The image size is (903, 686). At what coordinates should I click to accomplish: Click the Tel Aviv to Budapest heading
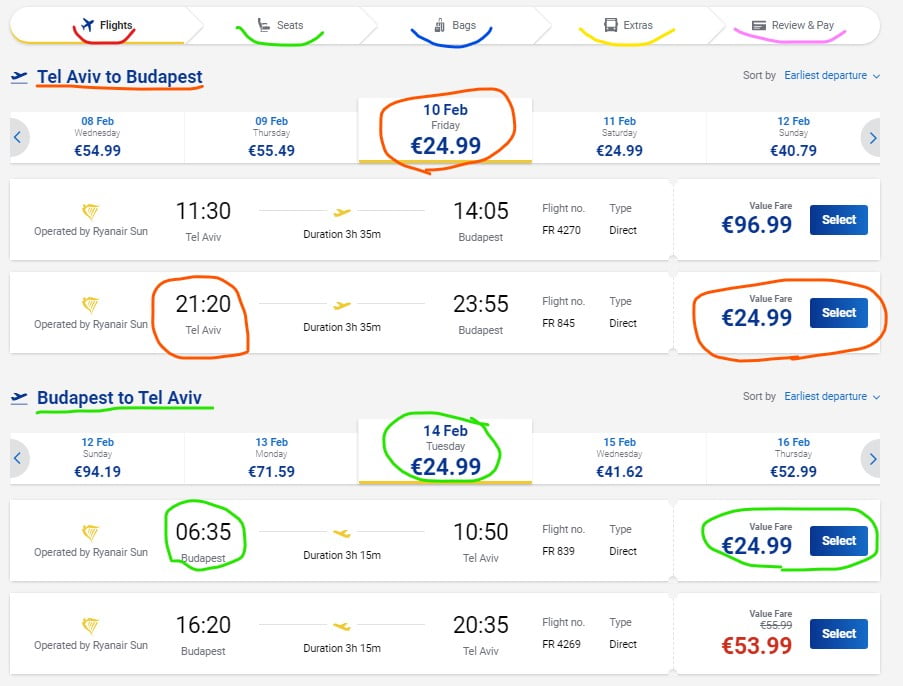click(x=119, y=77)
